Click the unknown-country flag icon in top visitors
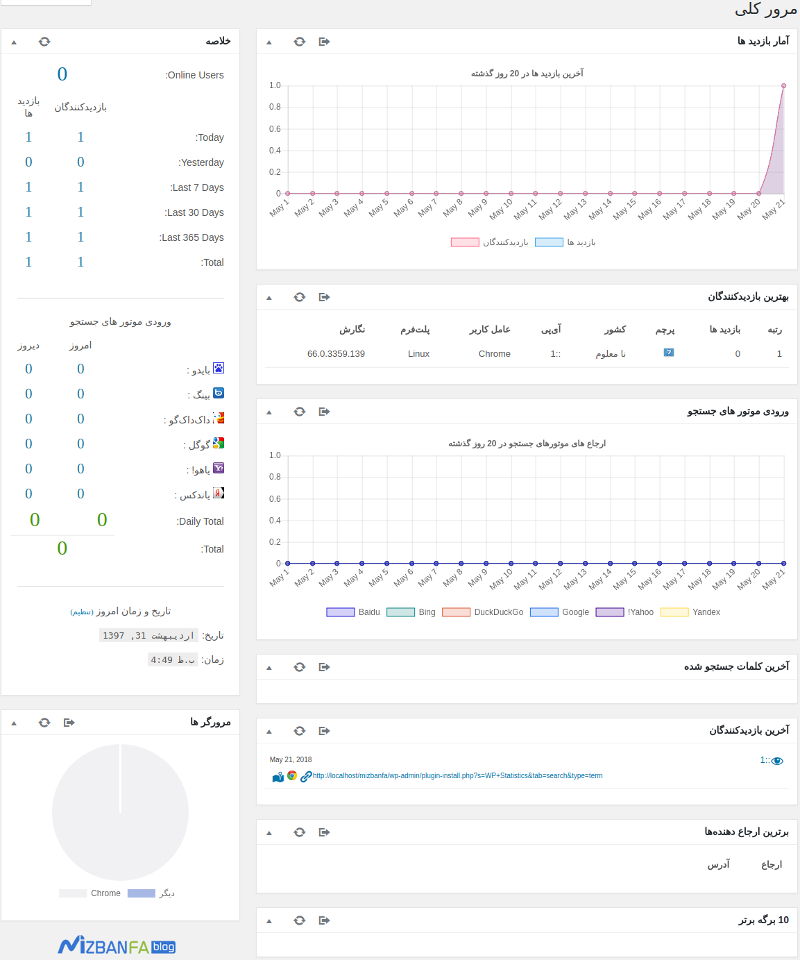 pyautogui.click(x=668, y=353)
